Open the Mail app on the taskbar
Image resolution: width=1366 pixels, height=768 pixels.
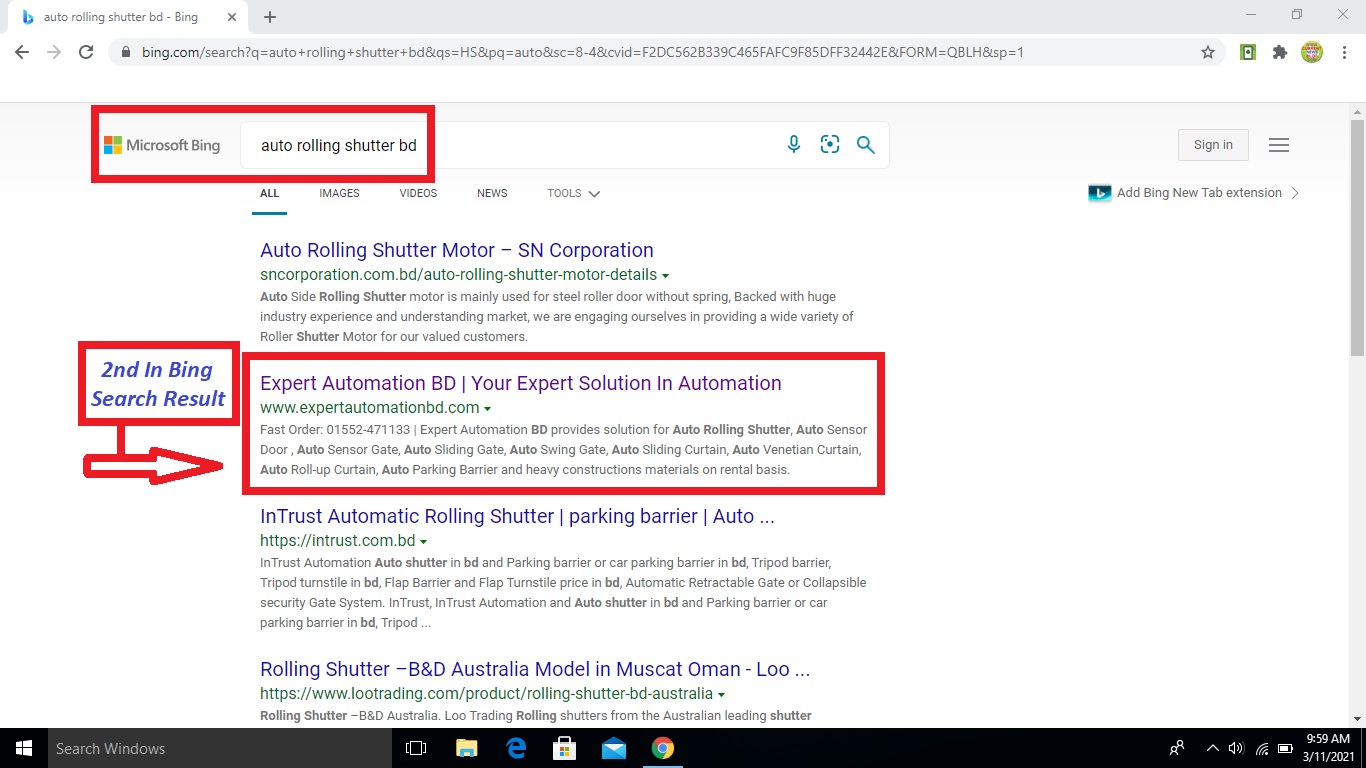click(614, 748)
